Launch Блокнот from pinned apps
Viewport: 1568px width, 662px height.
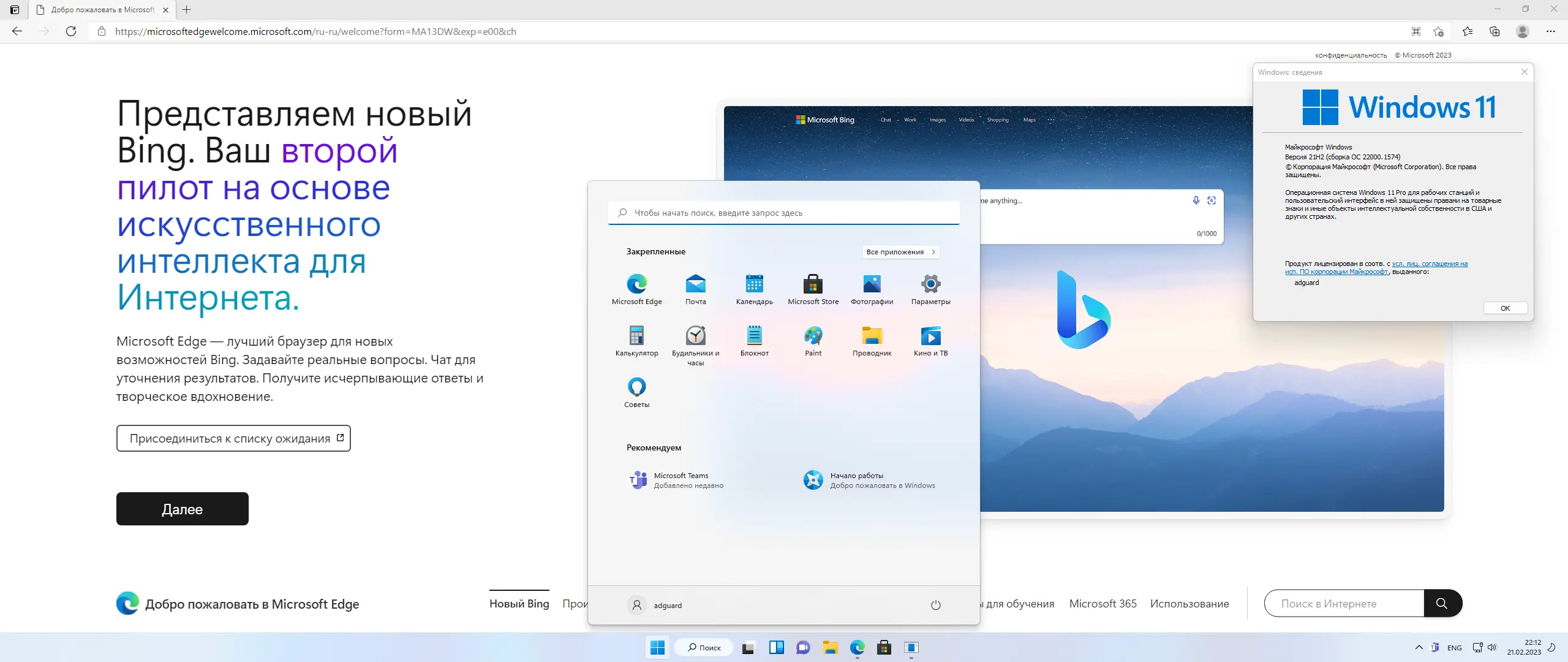click(x=754, y=336)
